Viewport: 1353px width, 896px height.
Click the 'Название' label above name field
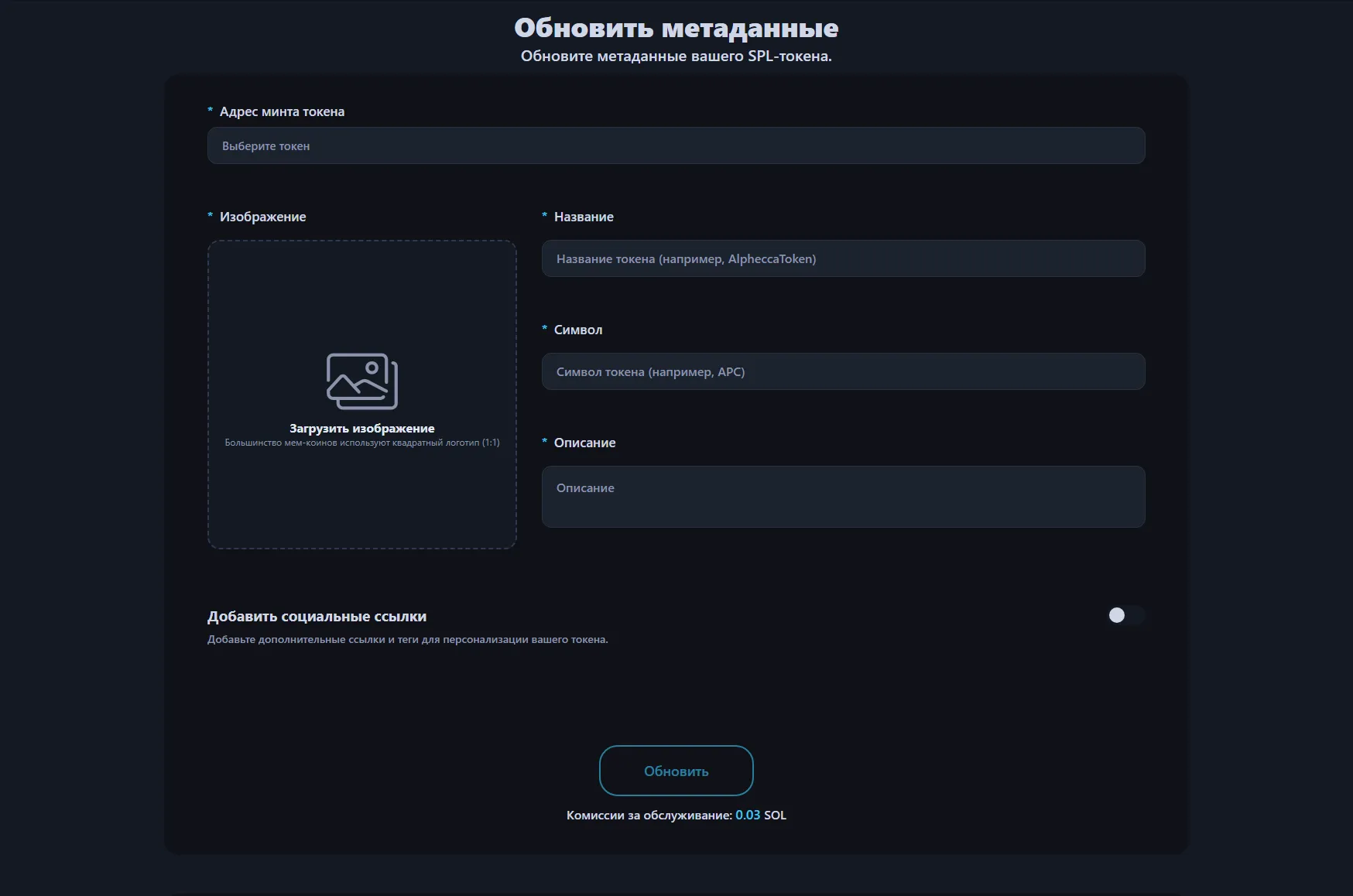[x=584, y=217]
